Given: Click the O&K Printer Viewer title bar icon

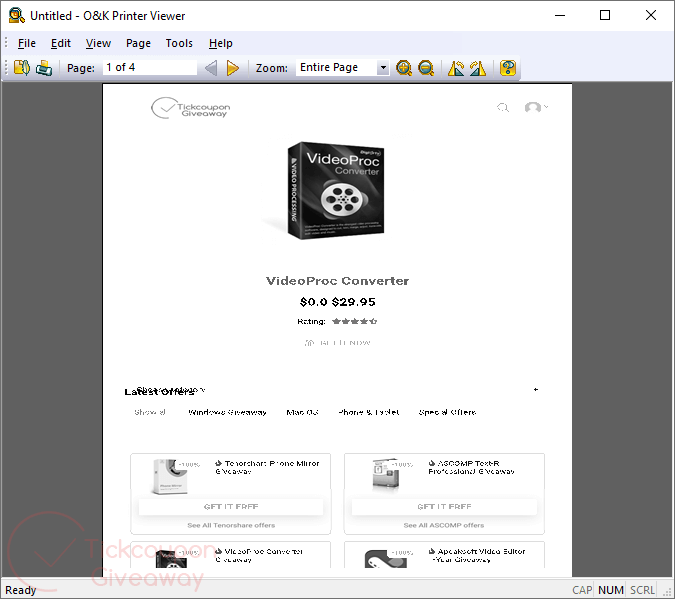Looking at the screenshot, I should point(16,16).
